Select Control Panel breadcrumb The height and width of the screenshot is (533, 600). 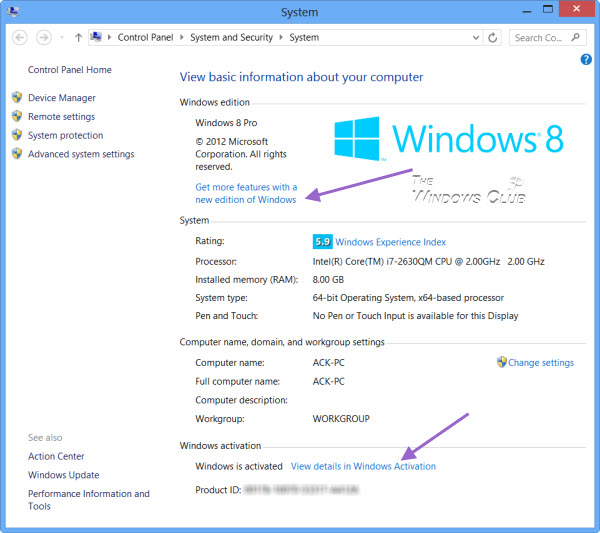point(145,37)
